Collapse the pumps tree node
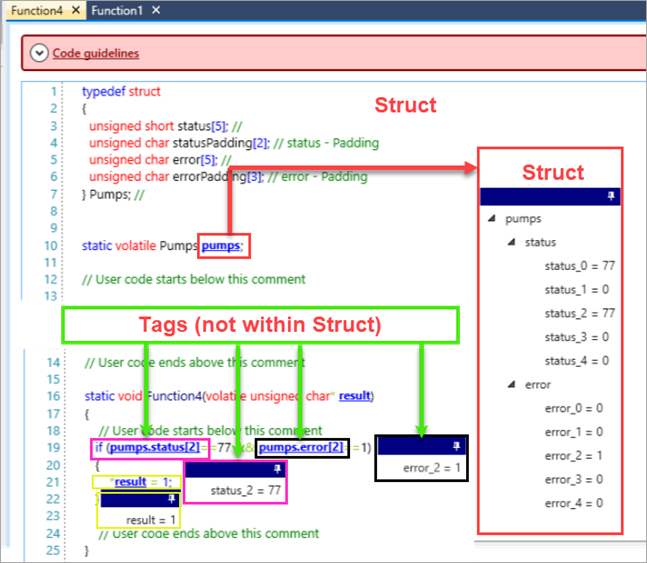 [x=491, y=218]
